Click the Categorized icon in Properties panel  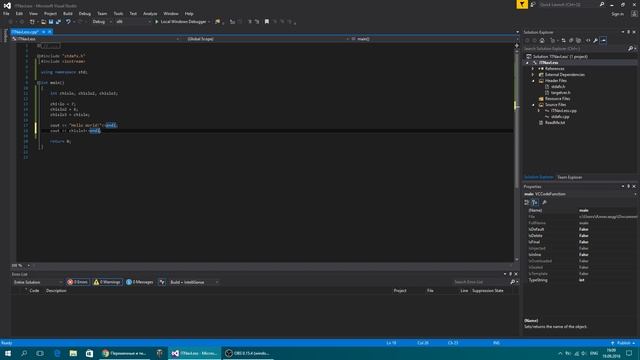point(527,202)
